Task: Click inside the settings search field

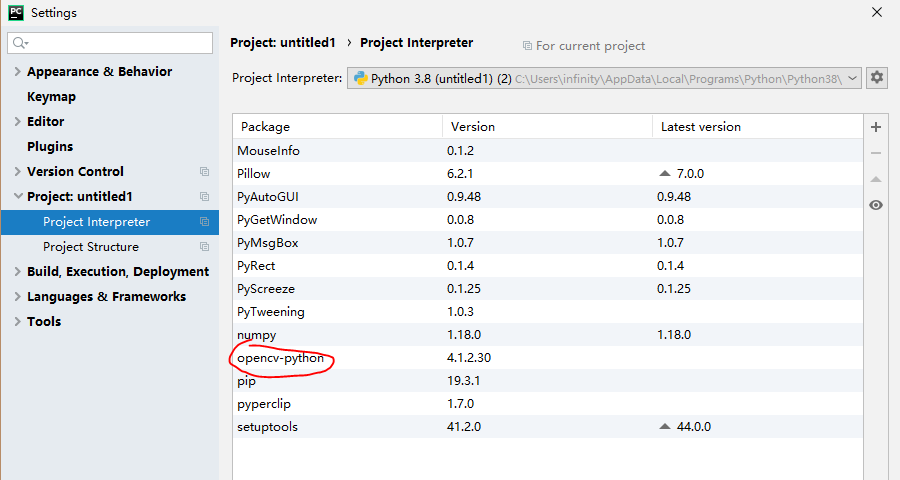Action: 110,43
